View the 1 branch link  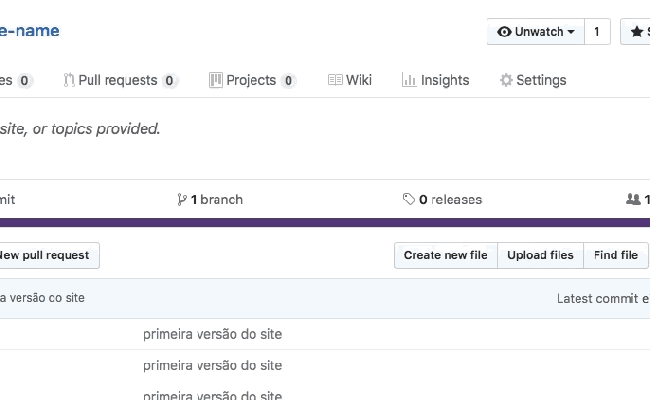click(210, 199)
